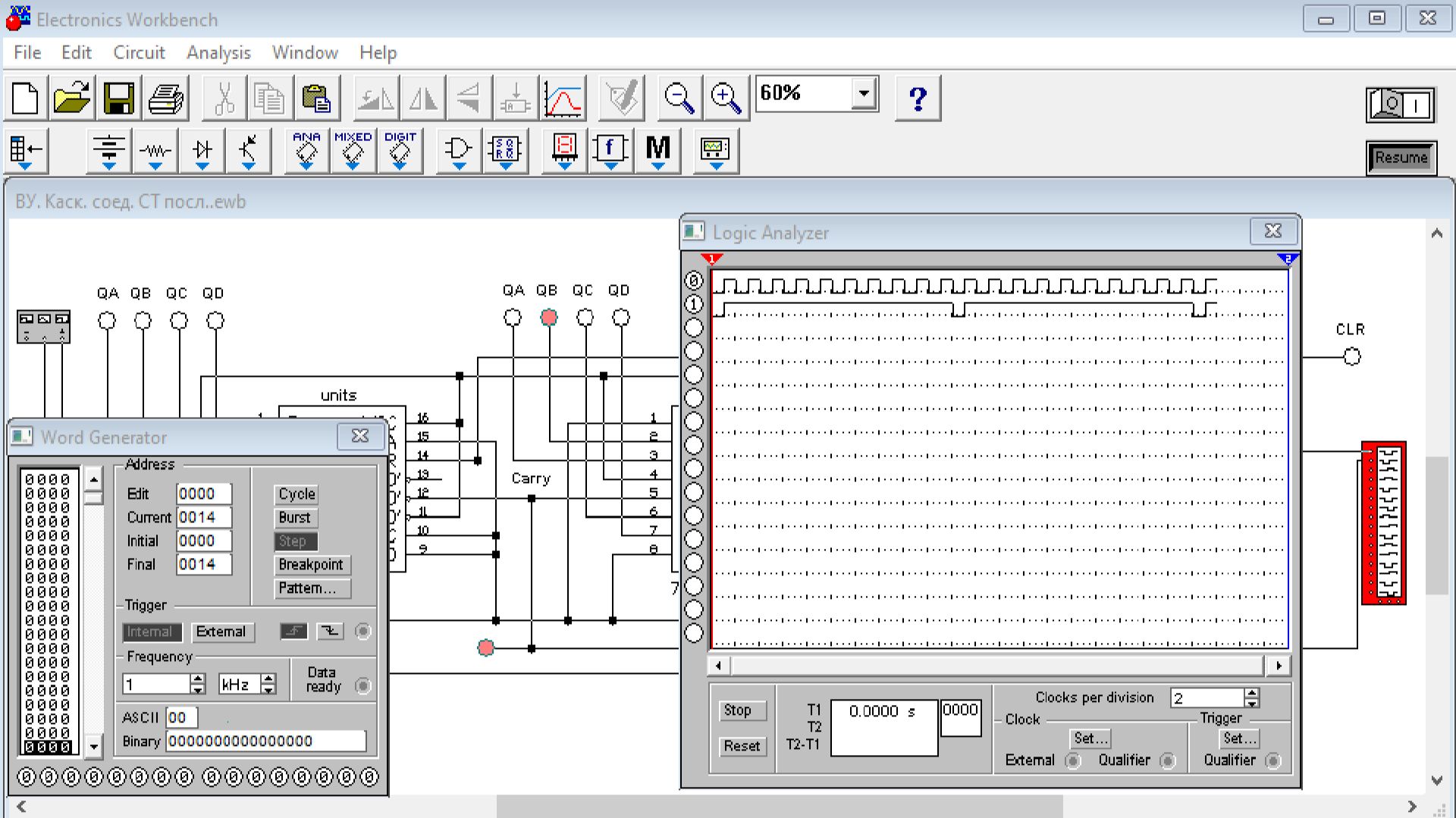Click the Burst button in Word Generator

[x=295, y=518]
